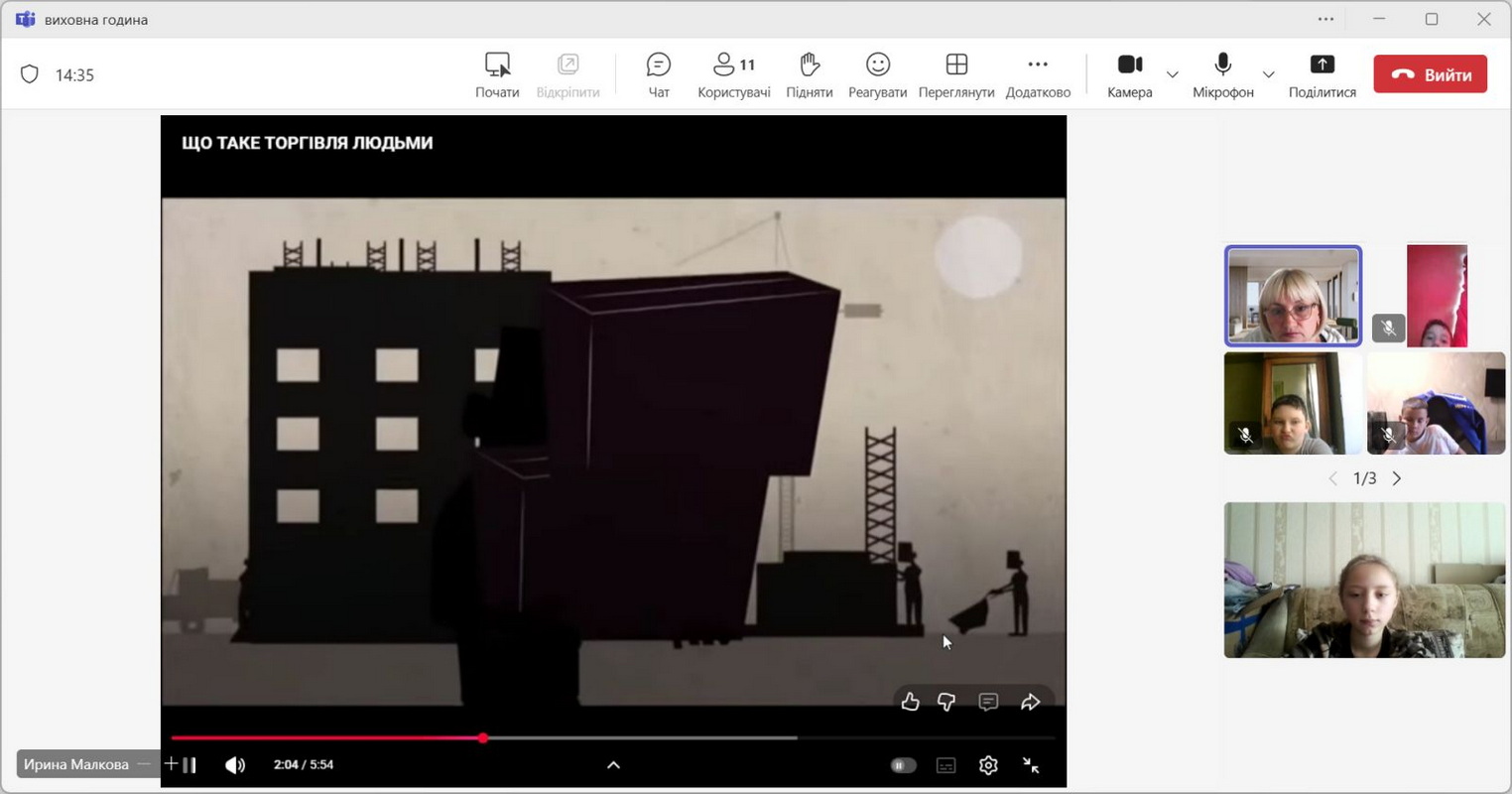Open the Переглянути view menu
Viewport: 1512px width, 794px height.
(955, 75)
